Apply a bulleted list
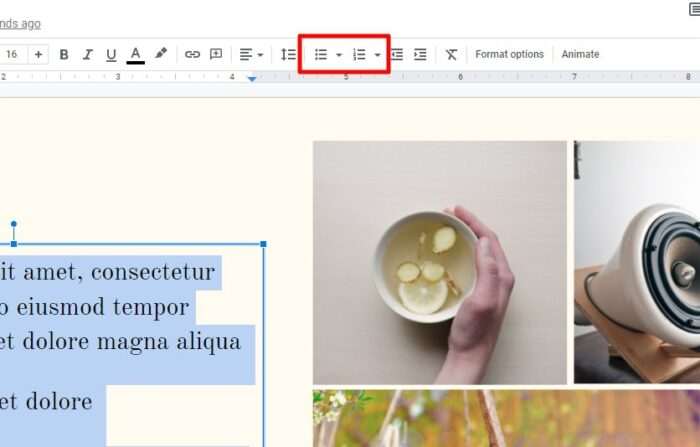Image resolution: width=700 pixels, height=447 pixels. coord(321,54)
